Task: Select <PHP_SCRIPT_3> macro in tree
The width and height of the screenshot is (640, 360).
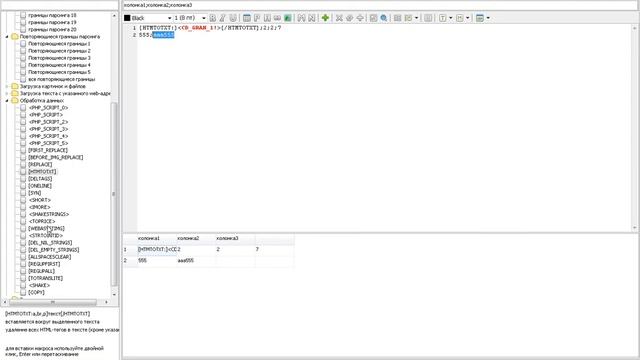Action: click(x=49, y=129)
